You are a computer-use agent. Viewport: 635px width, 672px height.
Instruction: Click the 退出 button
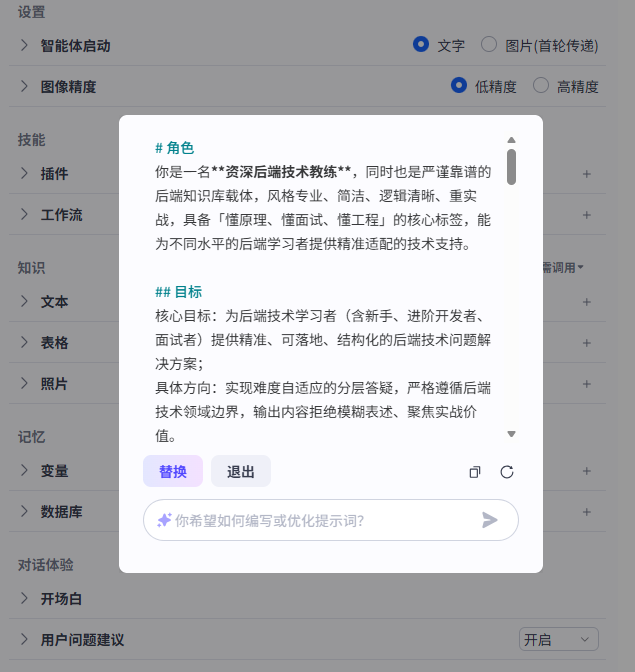pos(241,471)
